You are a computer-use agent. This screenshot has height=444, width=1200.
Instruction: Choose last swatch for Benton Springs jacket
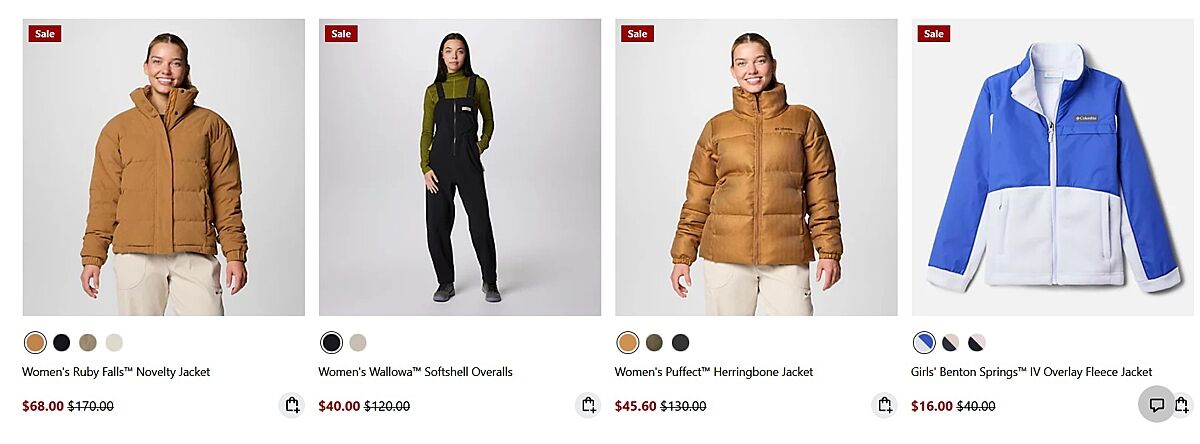coord(976,343)
